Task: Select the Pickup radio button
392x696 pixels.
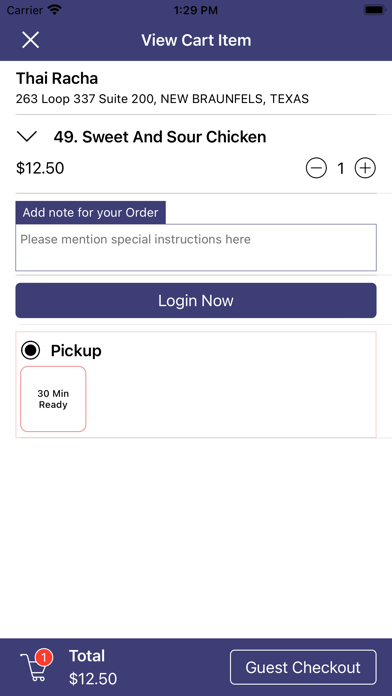Action: click(30, 351)
